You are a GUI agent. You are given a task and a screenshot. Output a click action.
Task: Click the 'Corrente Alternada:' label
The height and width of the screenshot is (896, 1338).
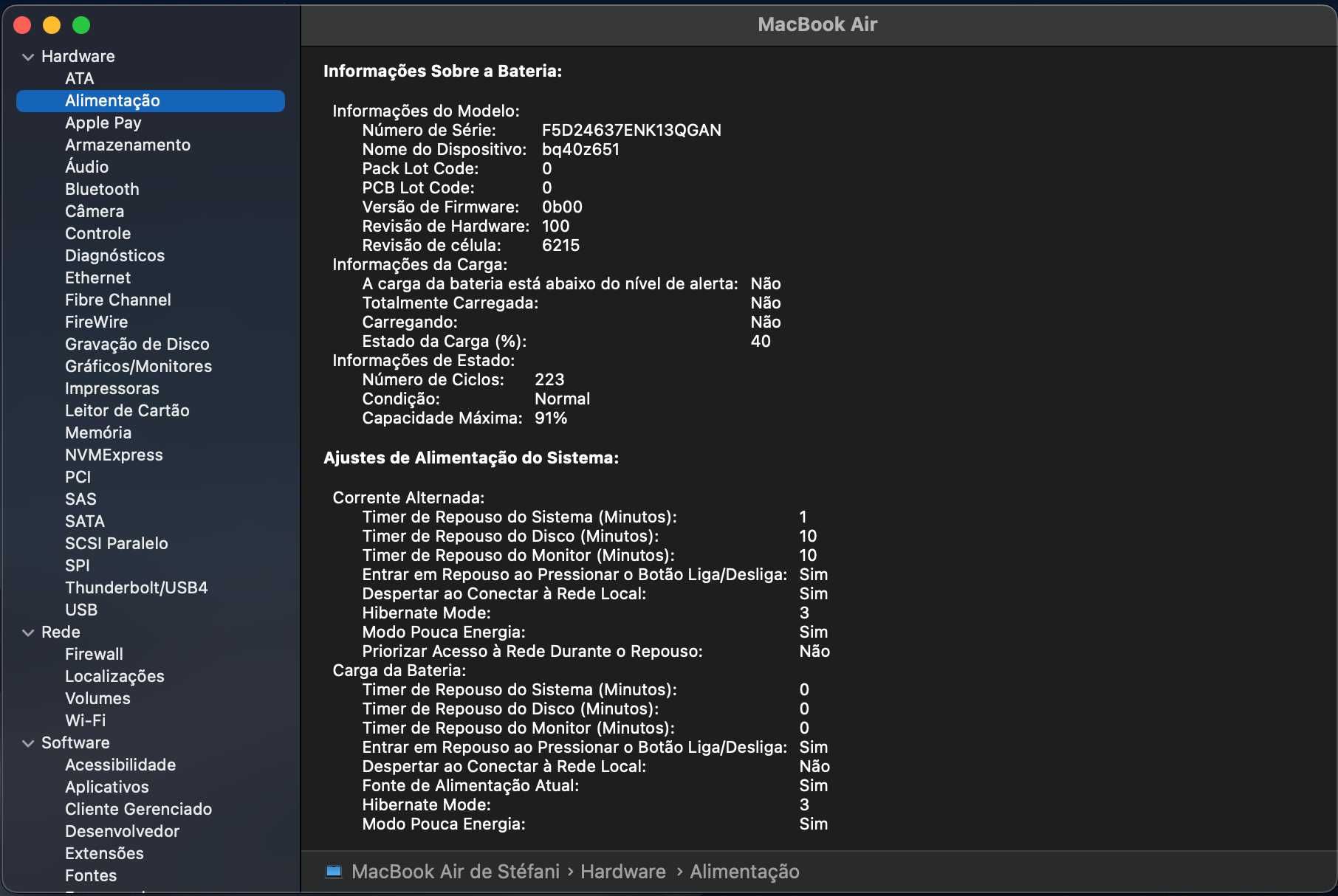coord(408,498)
